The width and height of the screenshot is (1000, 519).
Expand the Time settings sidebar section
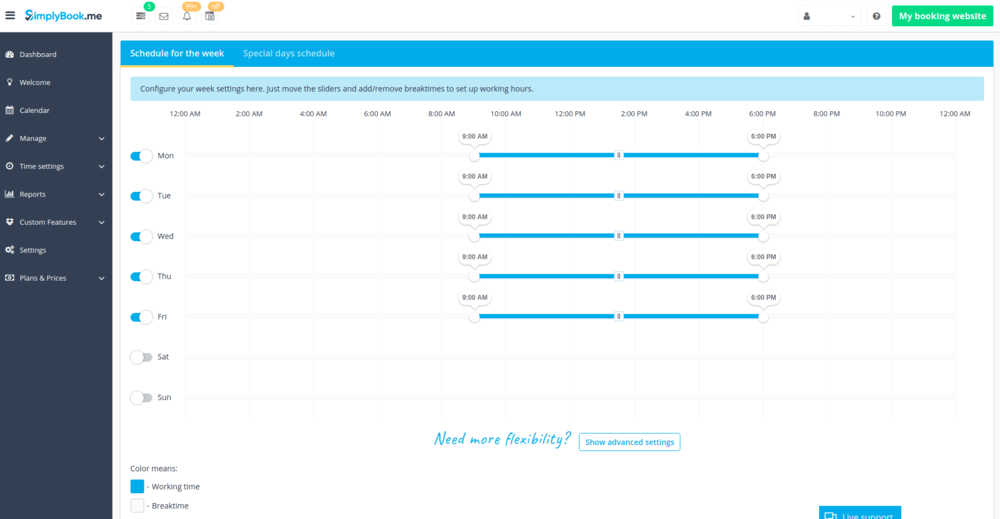coord(56,166)
